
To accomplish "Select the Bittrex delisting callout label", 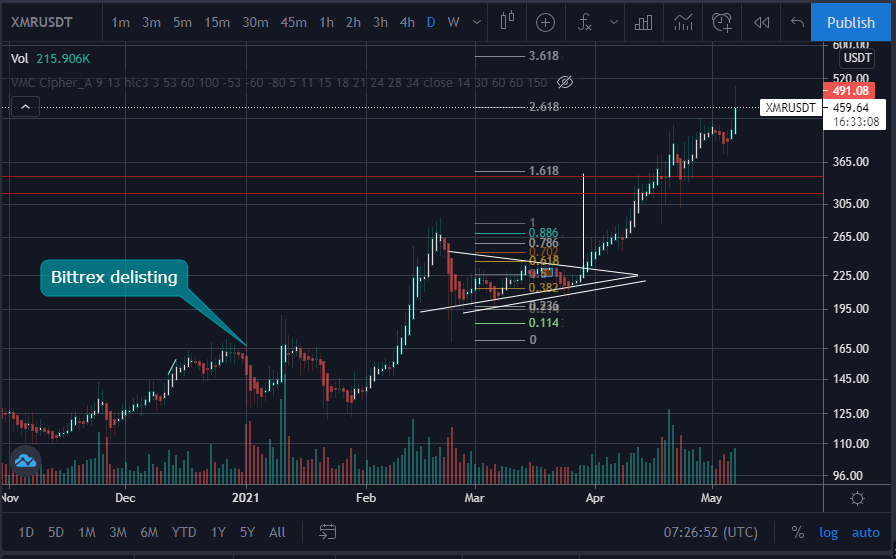I will 114,278.
